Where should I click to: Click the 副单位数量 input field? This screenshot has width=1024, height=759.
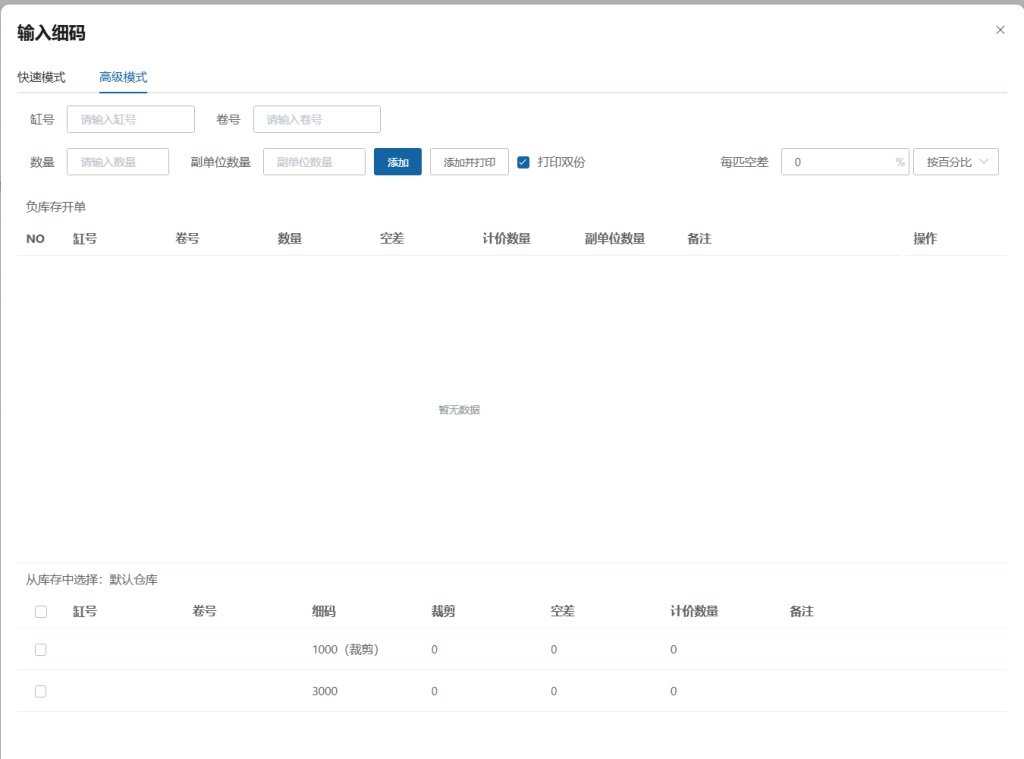coord(314,162)
